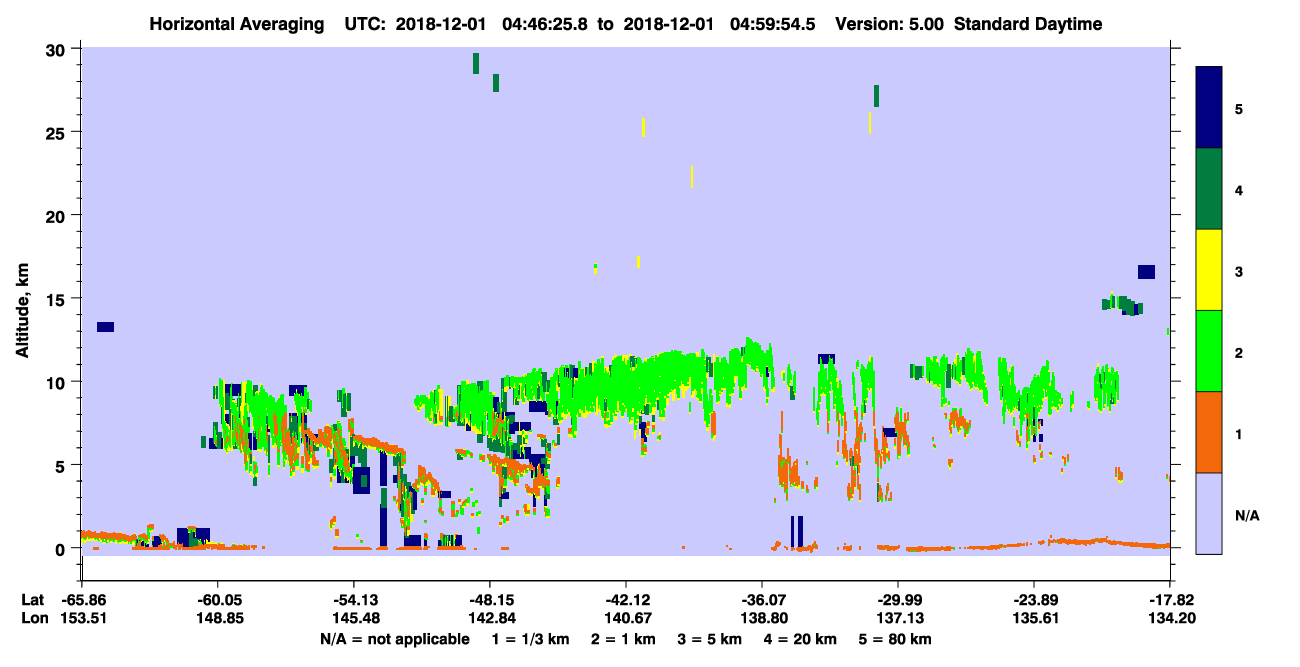Click the '4 = 20 km' legend text
Image resolution: width=1300 pixels, height=667 pixels.
point(801,639)
